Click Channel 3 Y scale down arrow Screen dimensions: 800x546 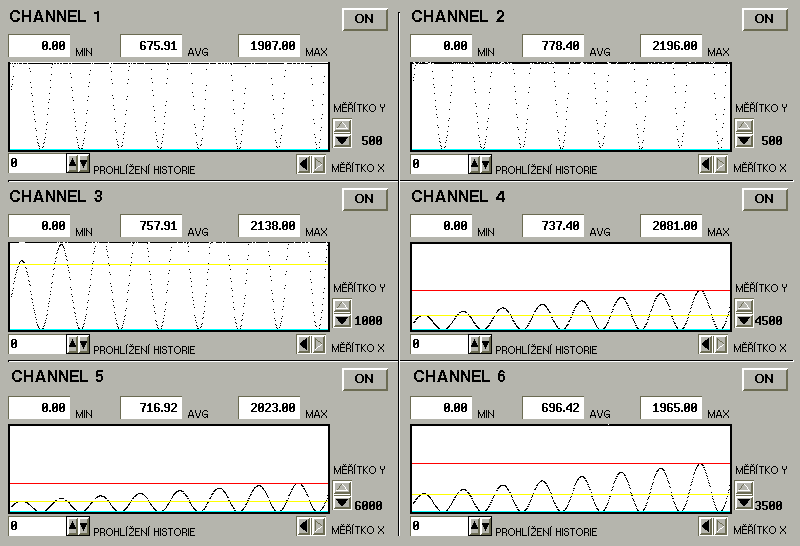coord(342,321)
